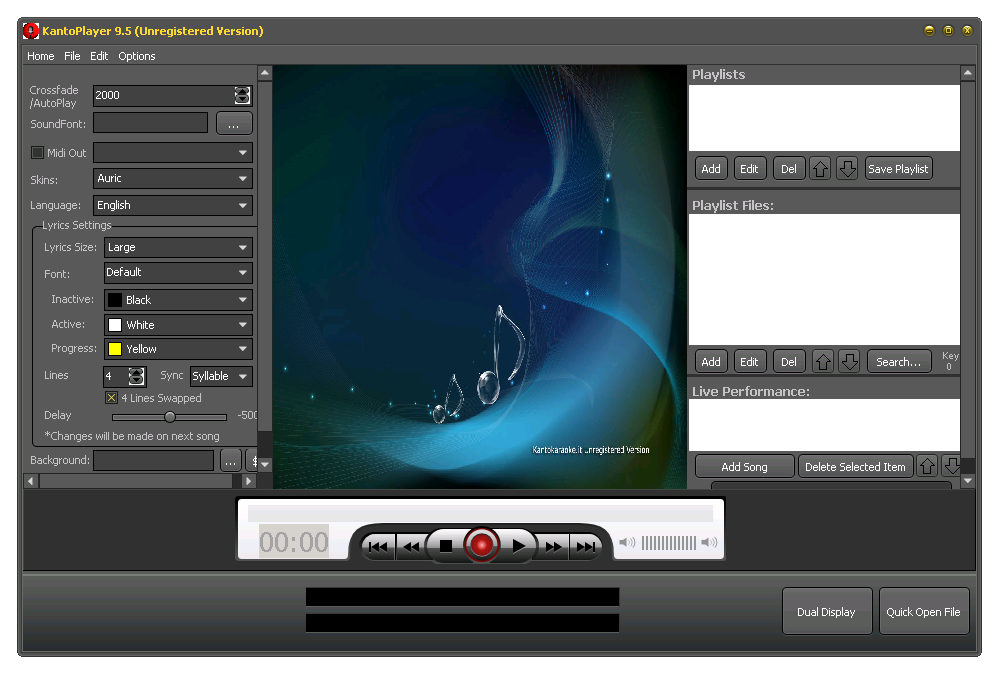Start recording with the red button
Viewport: 1002px width, 683px height.
coord(481,545)
